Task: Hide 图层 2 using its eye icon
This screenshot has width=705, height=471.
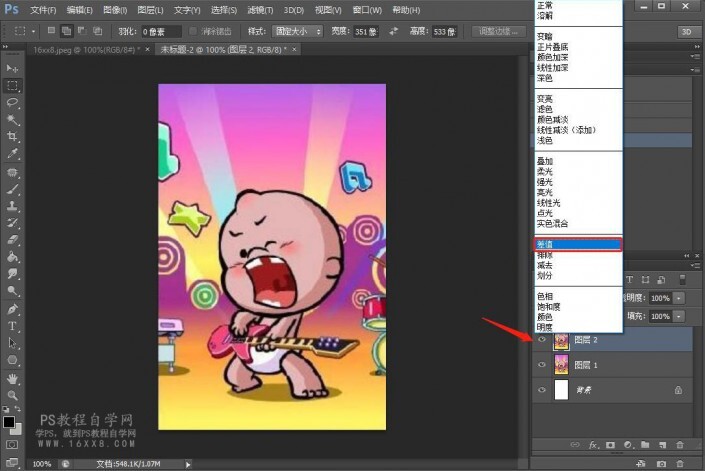Action: click(541, 340)
